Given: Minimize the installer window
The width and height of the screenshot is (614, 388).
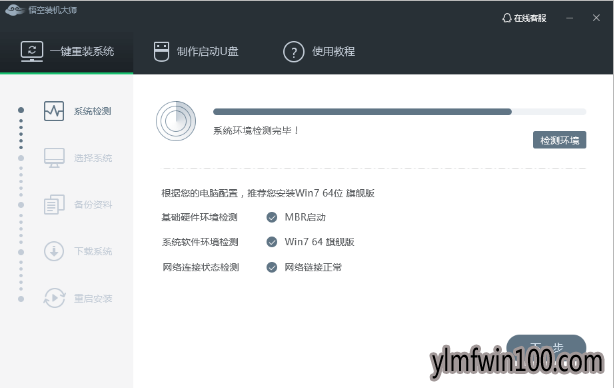Looking at the screenshot, I should (569, 18).
